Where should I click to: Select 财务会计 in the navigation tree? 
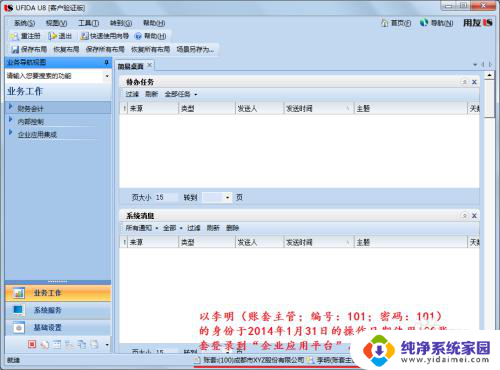[30, 108]
